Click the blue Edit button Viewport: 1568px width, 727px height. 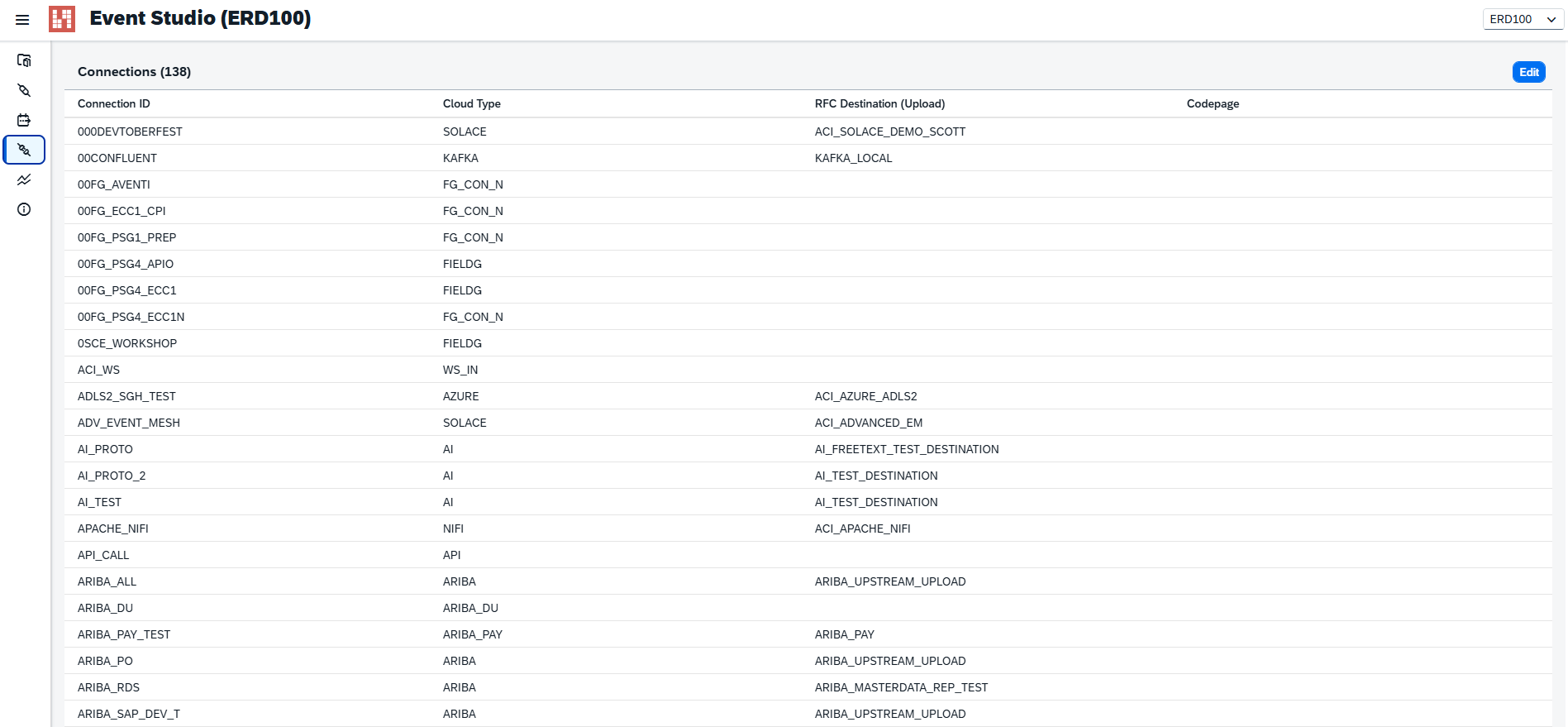point(1528,72)
